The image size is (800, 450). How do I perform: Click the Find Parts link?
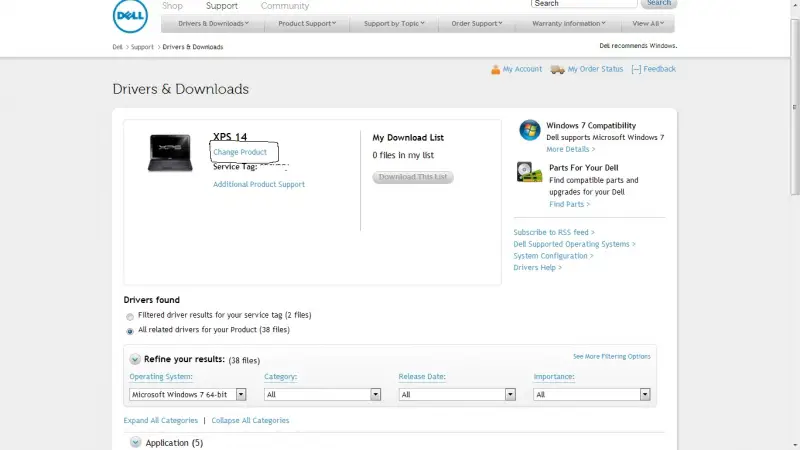coord(569,204)
